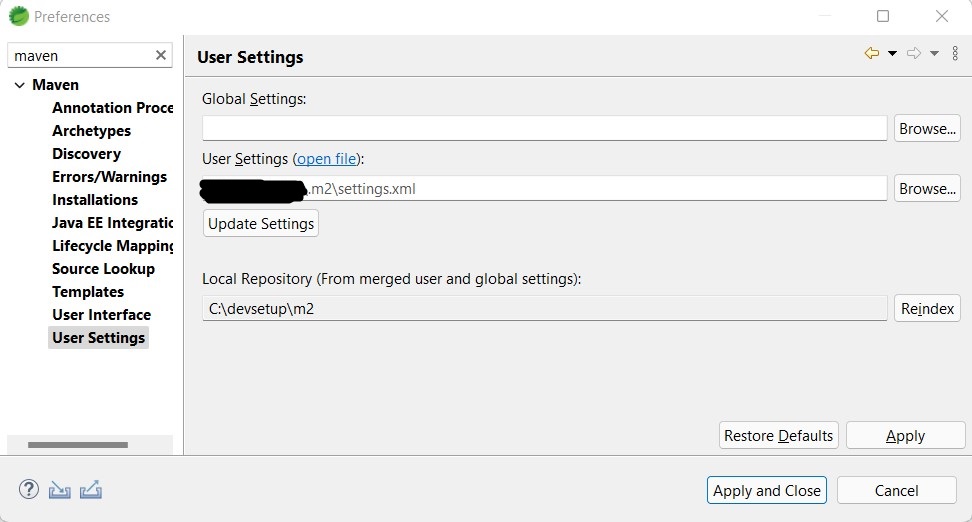Browse for Global Settings file
This screenshot has height=522, width=972.
coord(926,129)
